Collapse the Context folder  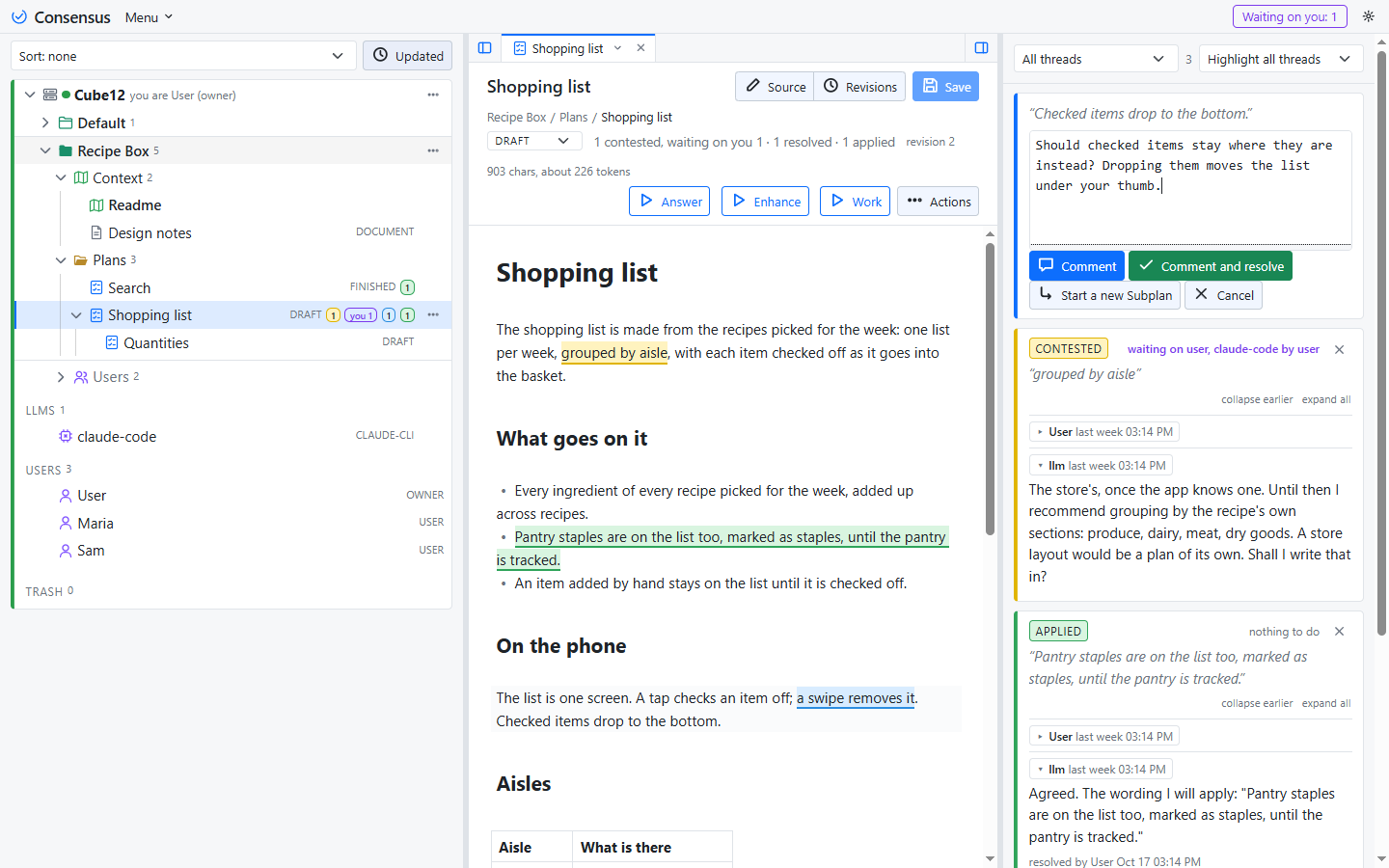(61, 177)
